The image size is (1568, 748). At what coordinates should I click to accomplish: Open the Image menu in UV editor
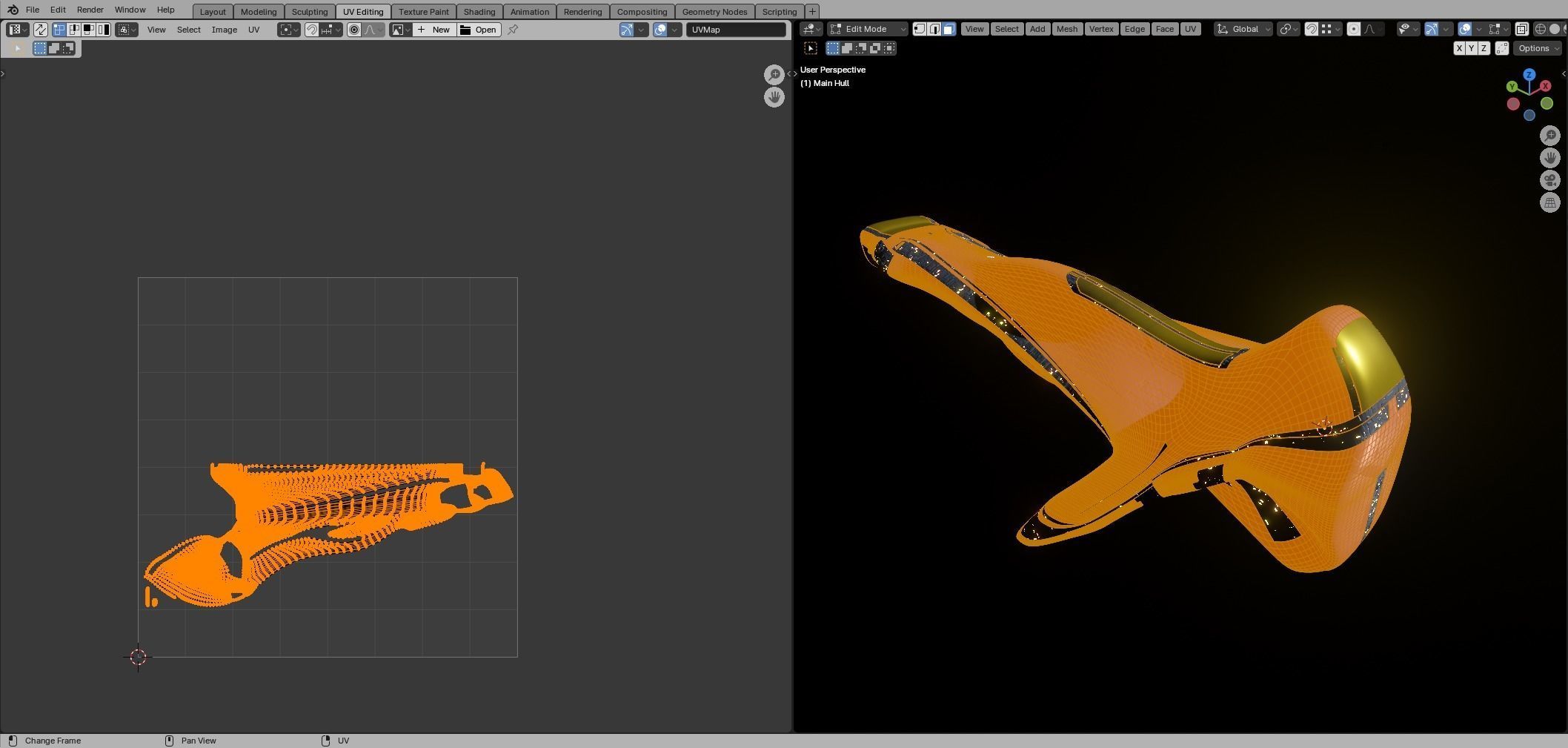[x=225, y=30]
